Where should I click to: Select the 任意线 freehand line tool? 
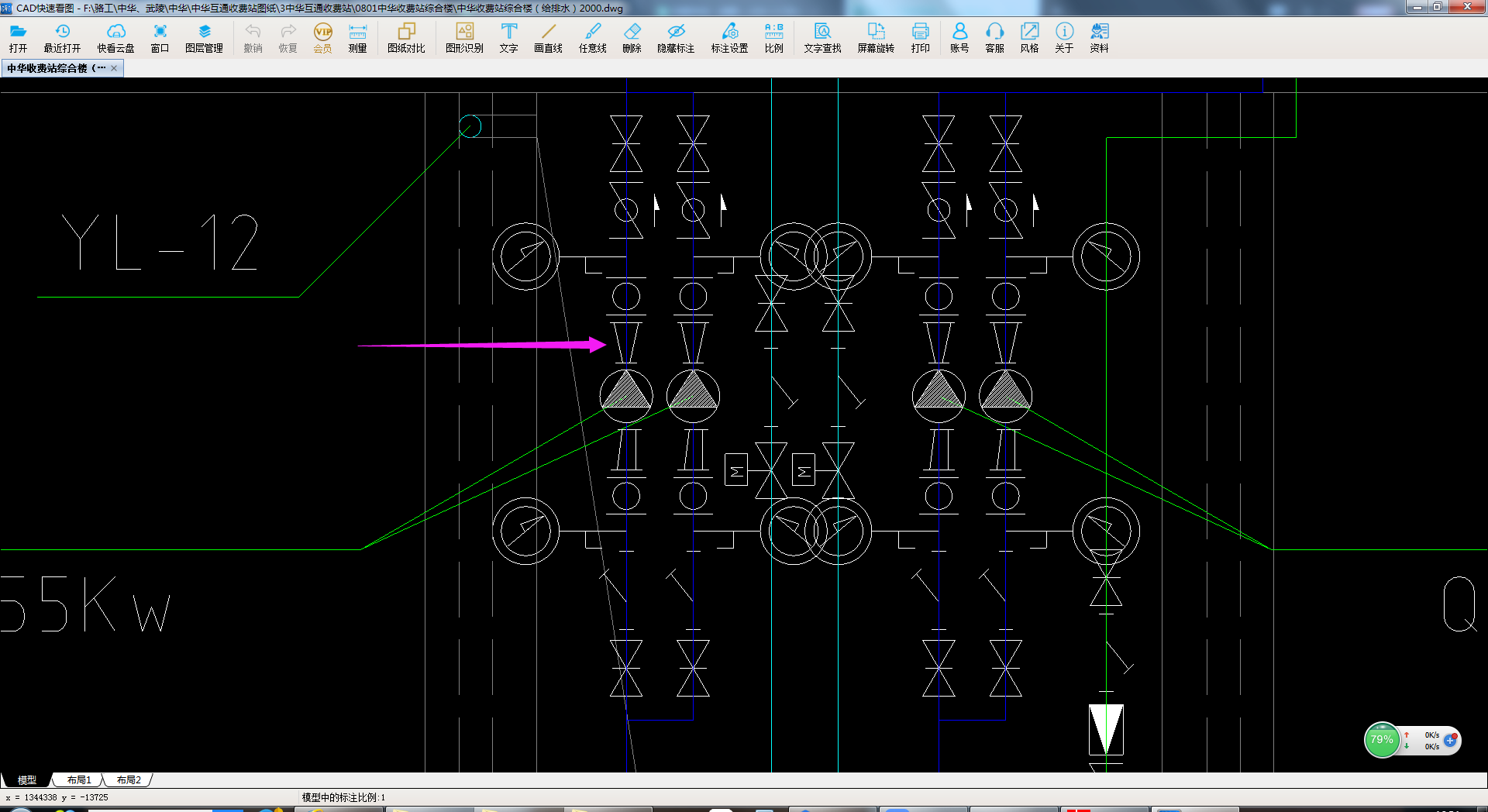tap(592, 38)
